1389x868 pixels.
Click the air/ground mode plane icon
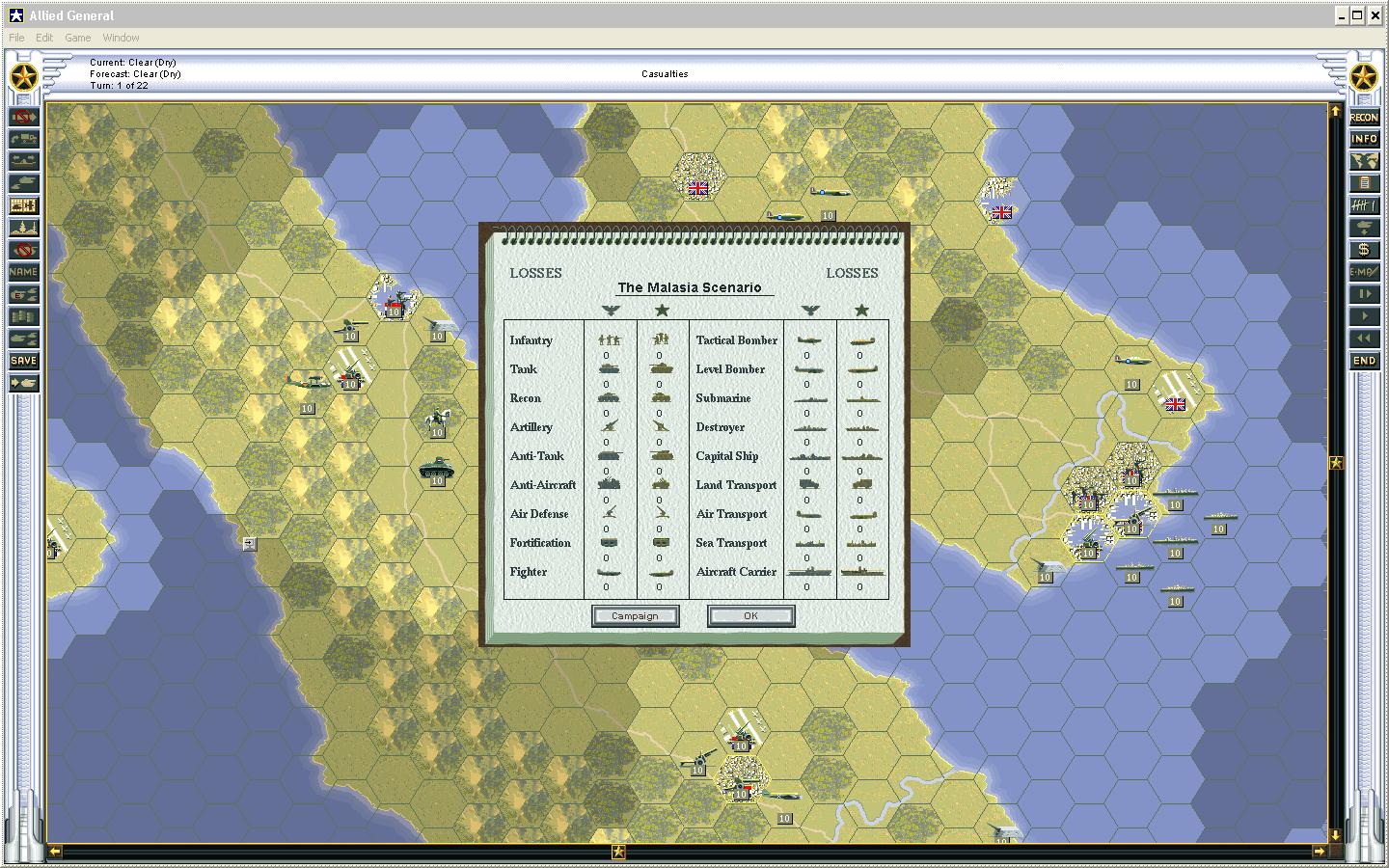(1364, 228)
